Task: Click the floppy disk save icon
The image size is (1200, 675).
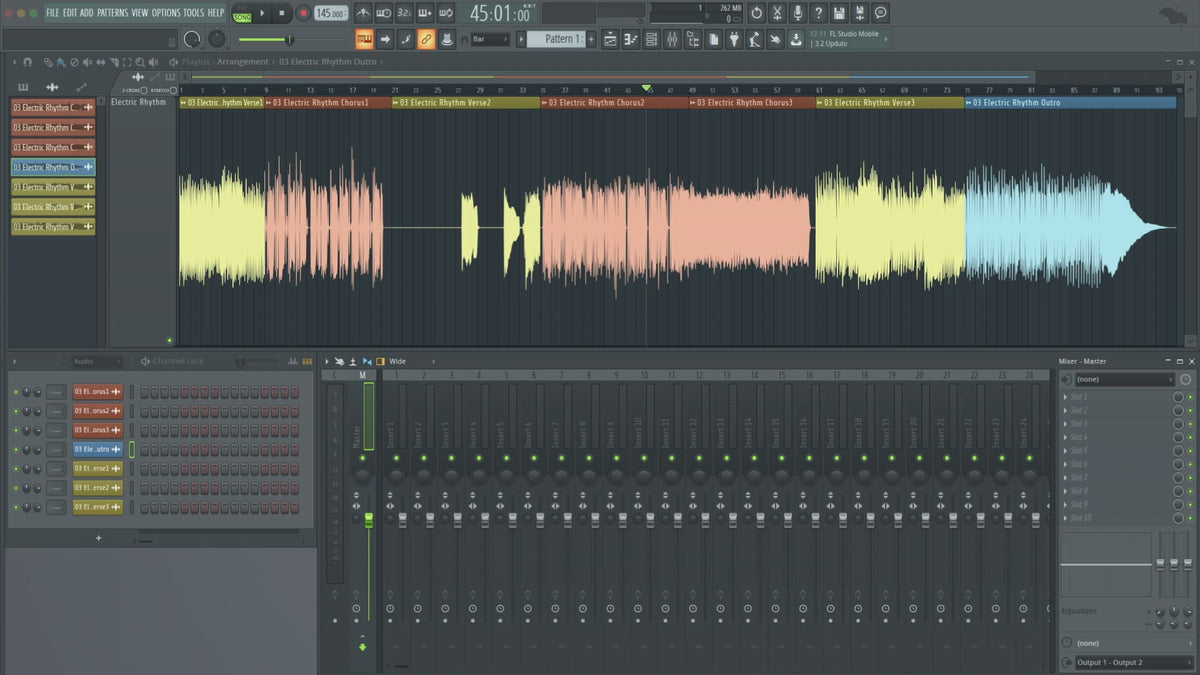Action: (x=838, y=13)
